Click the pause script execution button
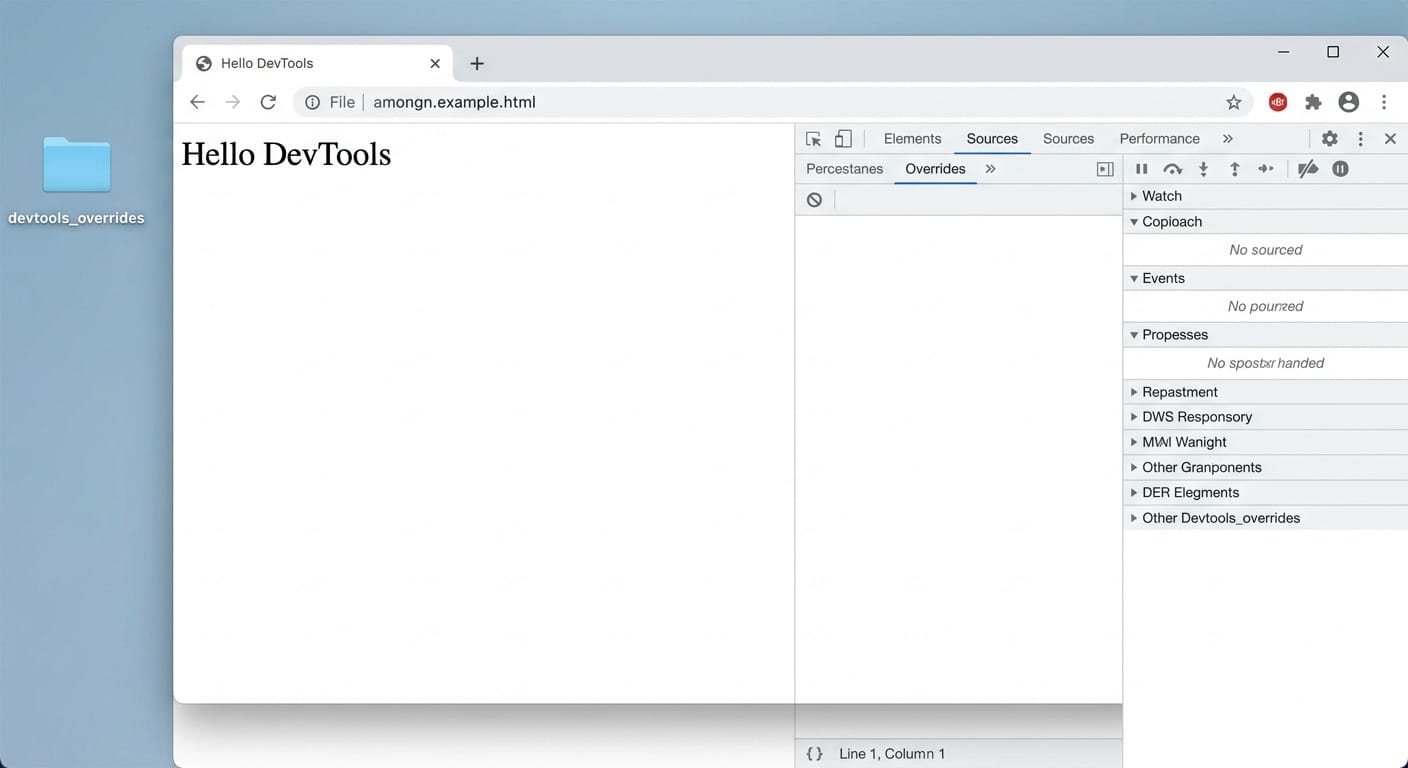The height and width of the screenshot is (768, 1408). 1141,169
